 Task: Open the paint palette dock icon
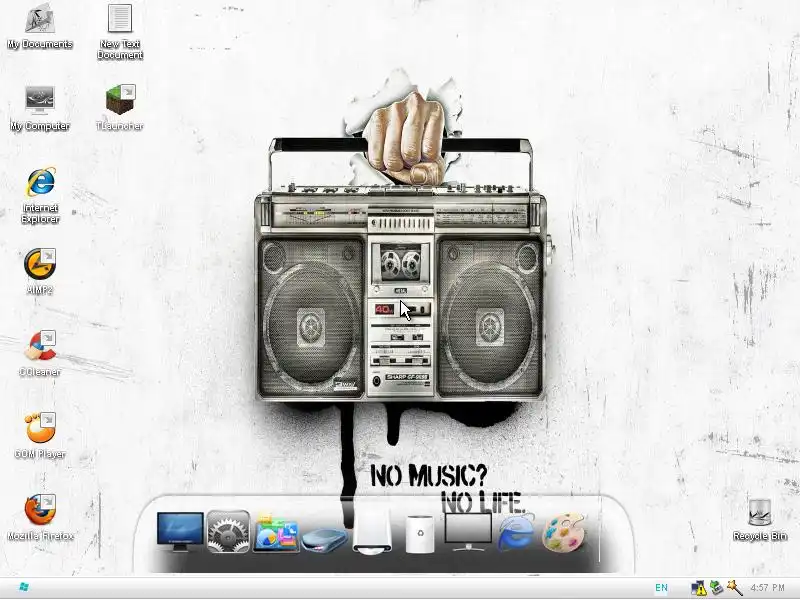(x=564, y=533)
